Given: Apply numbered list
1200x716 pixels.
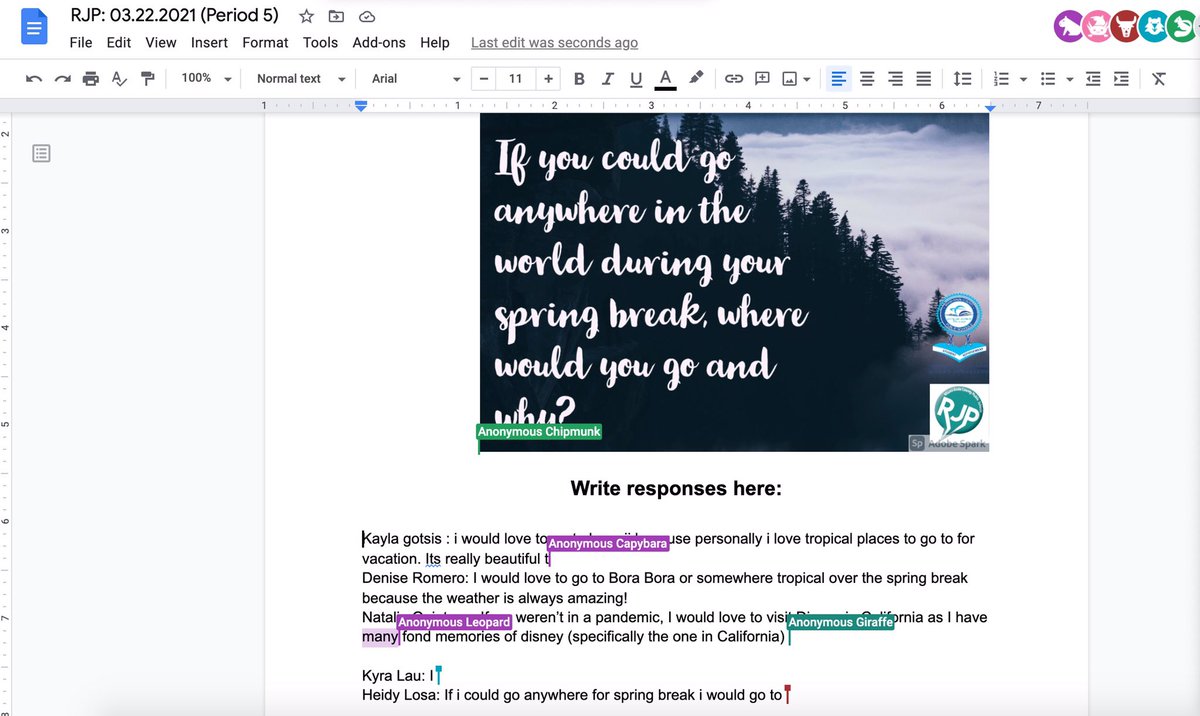Looking at the screenshot, I should coord(1001,78).
